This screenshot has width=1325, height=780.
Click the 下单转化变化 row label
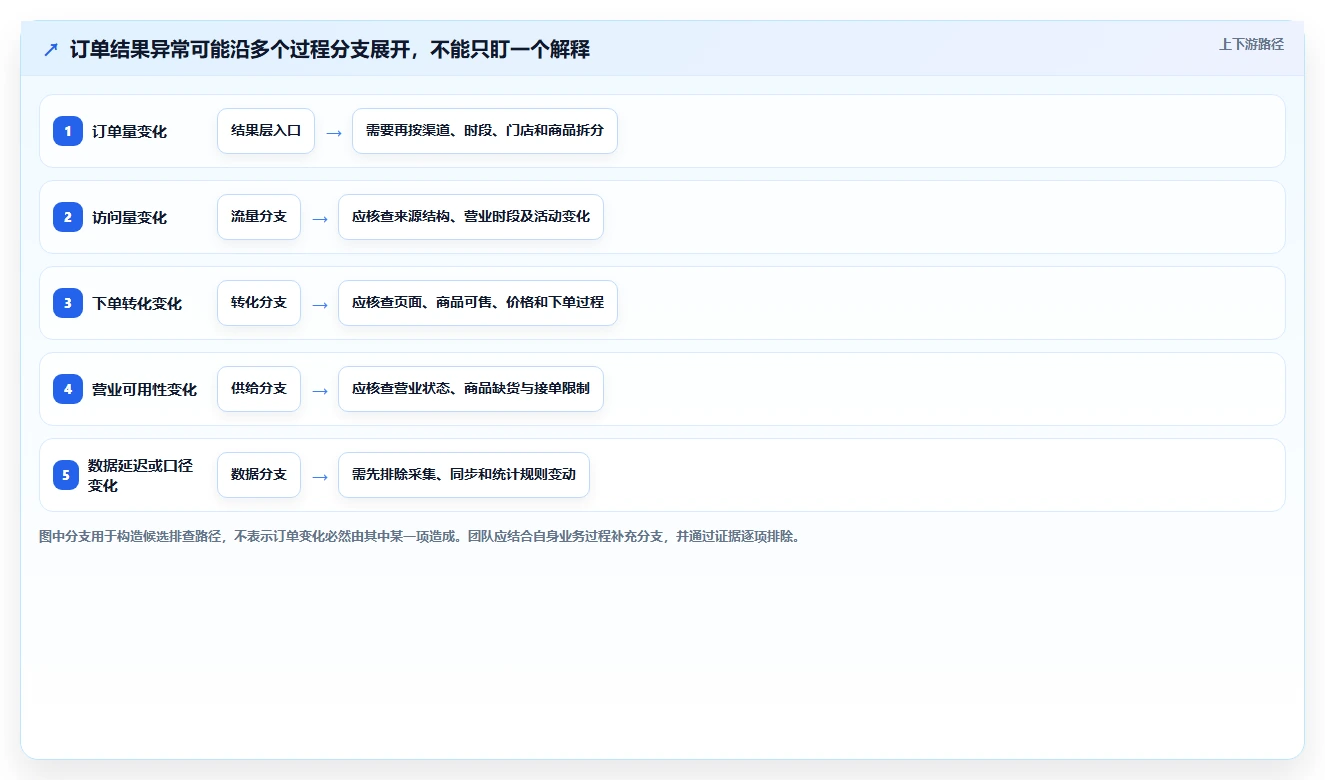click(137, 304)
